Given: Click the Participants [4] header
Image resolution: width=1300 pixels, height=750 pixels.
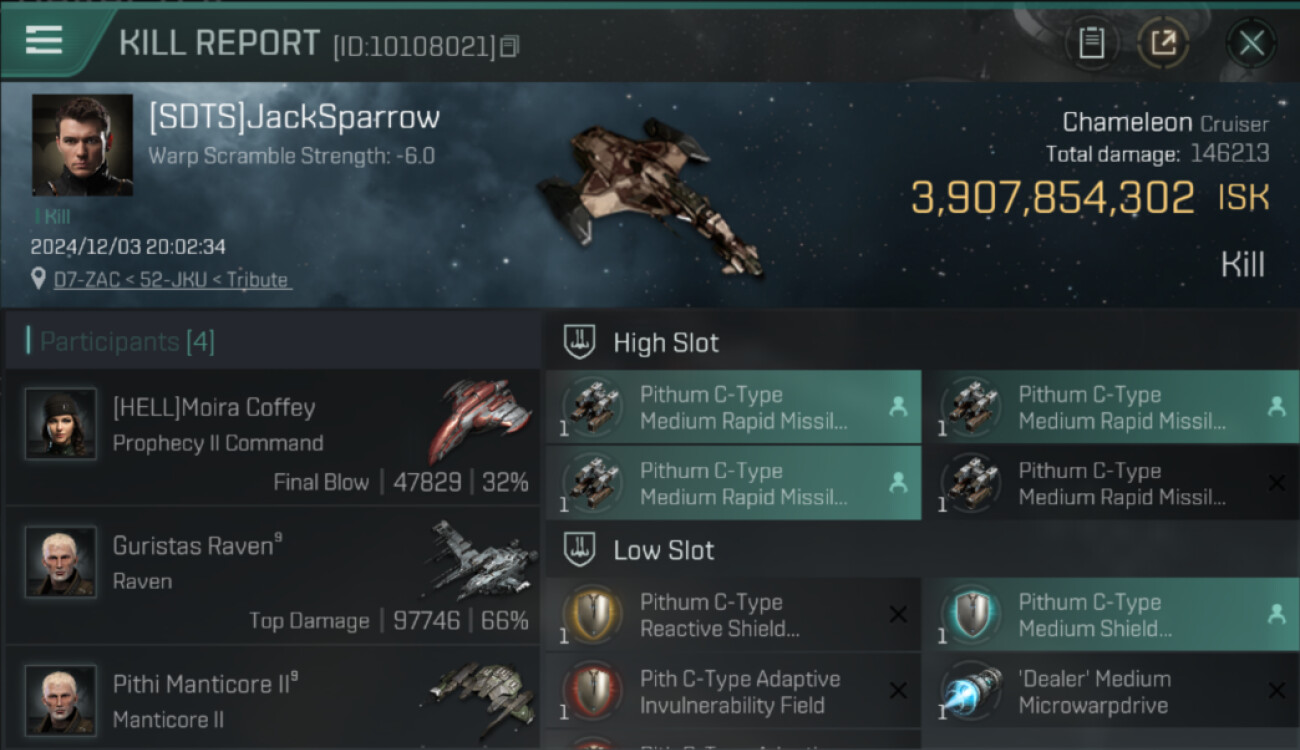Looking at the screenshot, I should click(x=127, y=342).
